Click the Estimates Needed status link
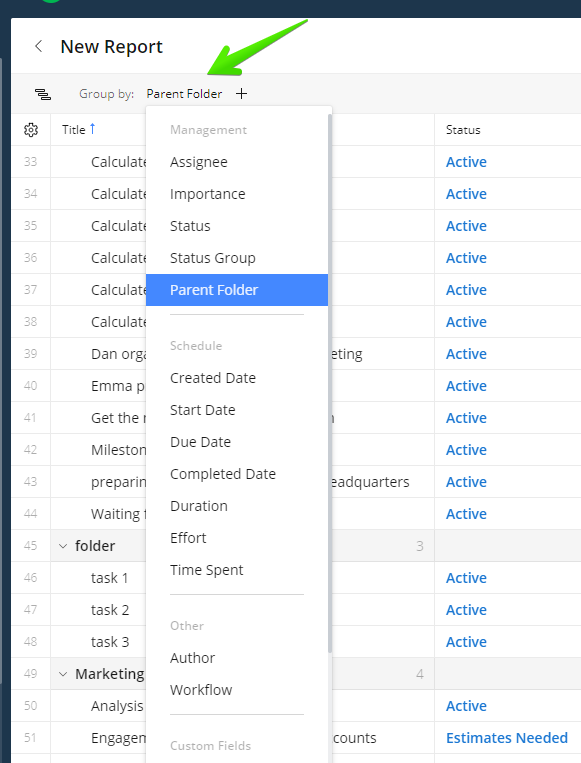581x763 pixels. [x=507, y=738]
